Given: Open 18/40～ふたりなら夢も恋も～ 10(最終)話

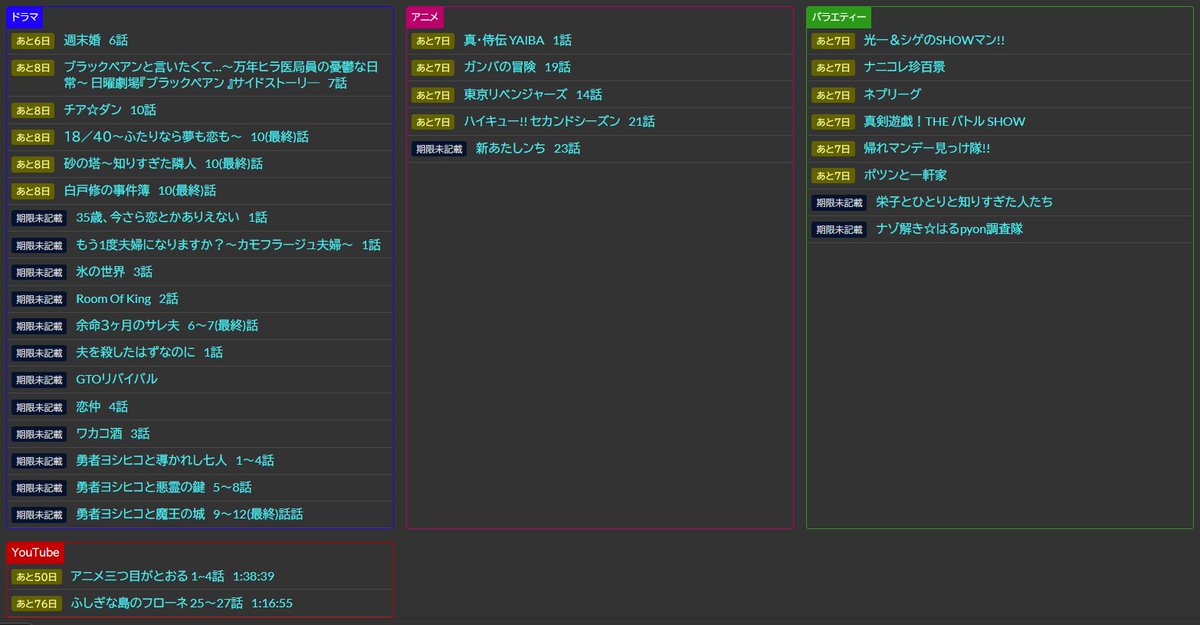Looking at the screenshot, I should [x=186, y=137].
